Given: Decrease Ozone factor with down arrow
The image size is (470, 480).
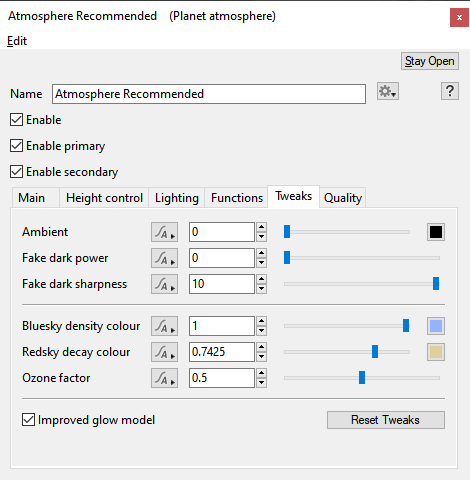Looking at the screenshot, I should pos(262,383).
